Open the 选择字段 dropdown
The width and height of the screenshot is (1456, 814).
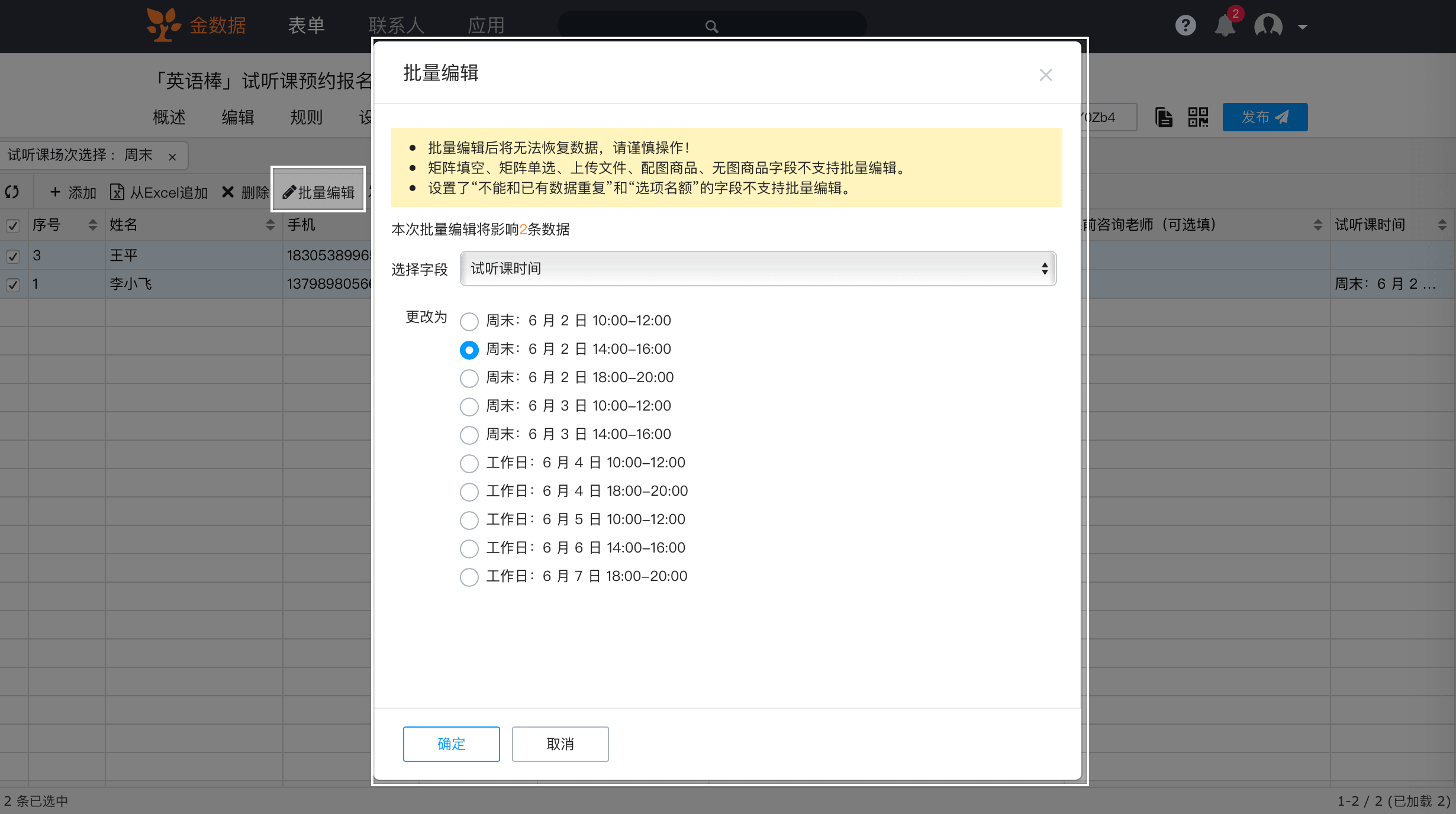click(758, 269)
